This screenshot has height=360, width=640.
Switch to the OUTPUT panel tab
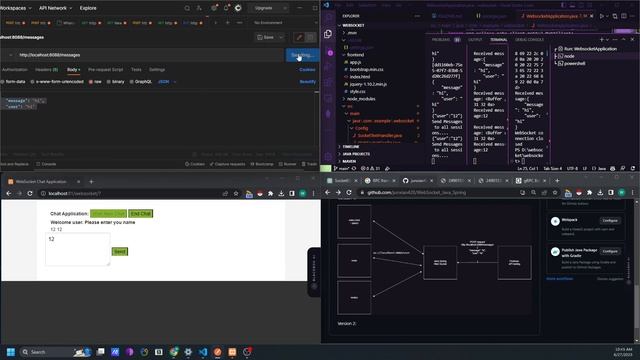[x=475, y=40]
